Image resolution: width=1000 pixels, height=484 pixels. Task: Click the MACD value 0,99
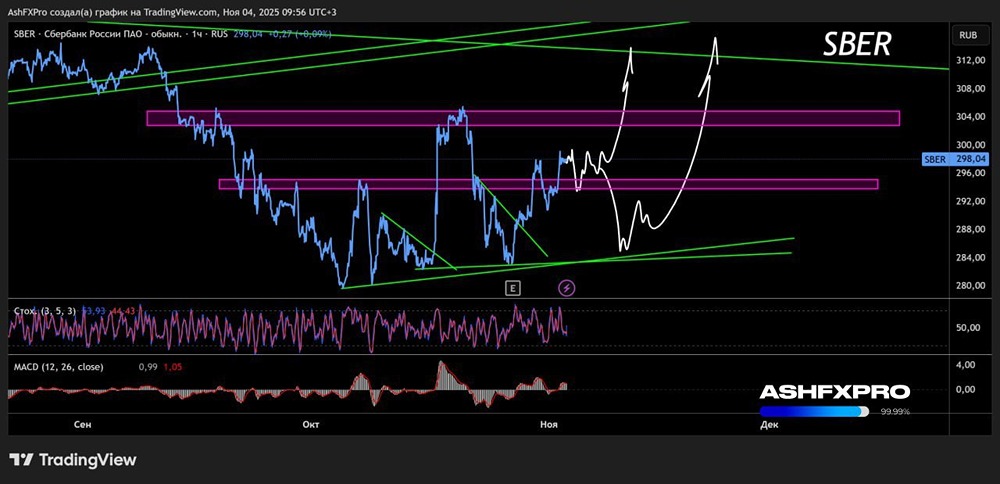tap(147, 367)
